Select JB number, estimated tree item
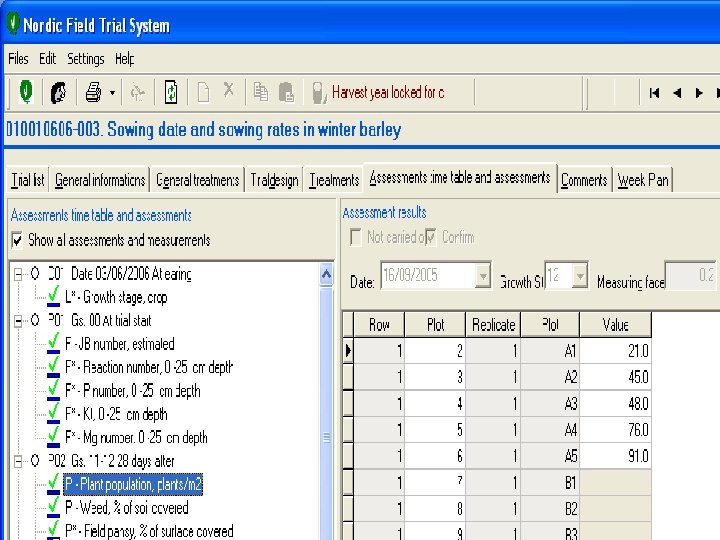Viewport: 720px width, 540px height. (119, 344)
